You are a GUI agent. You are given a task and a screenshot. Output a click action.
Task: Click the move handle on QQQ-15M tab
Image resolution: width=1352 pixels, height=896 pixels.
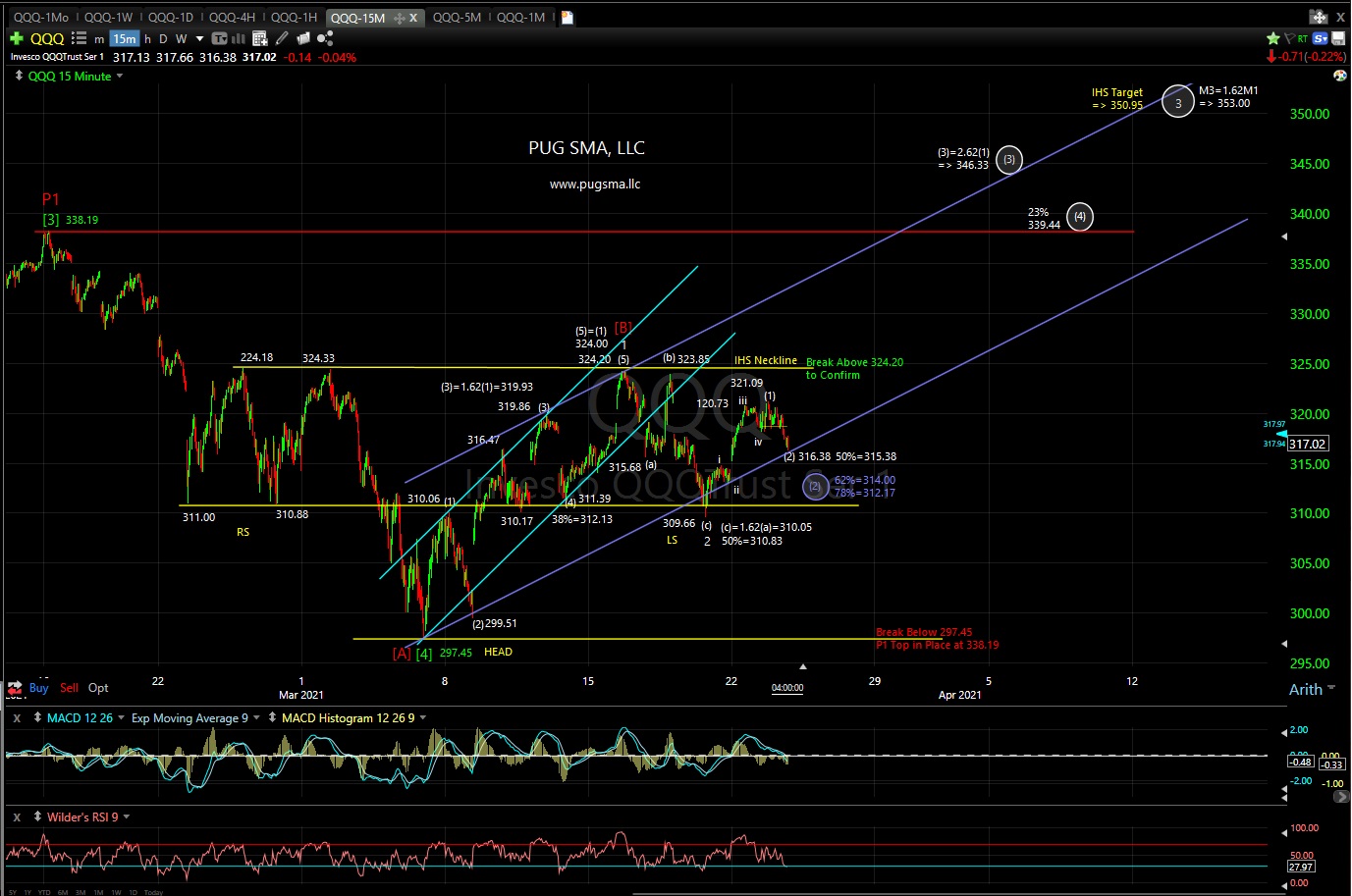coord(399,18)
